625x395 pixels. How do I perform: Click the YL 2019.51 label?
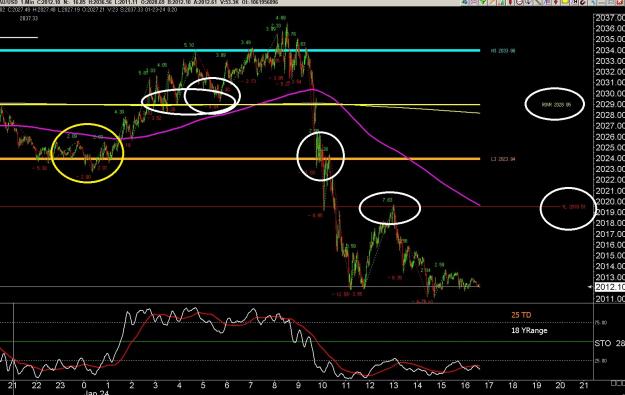[573, 206]
